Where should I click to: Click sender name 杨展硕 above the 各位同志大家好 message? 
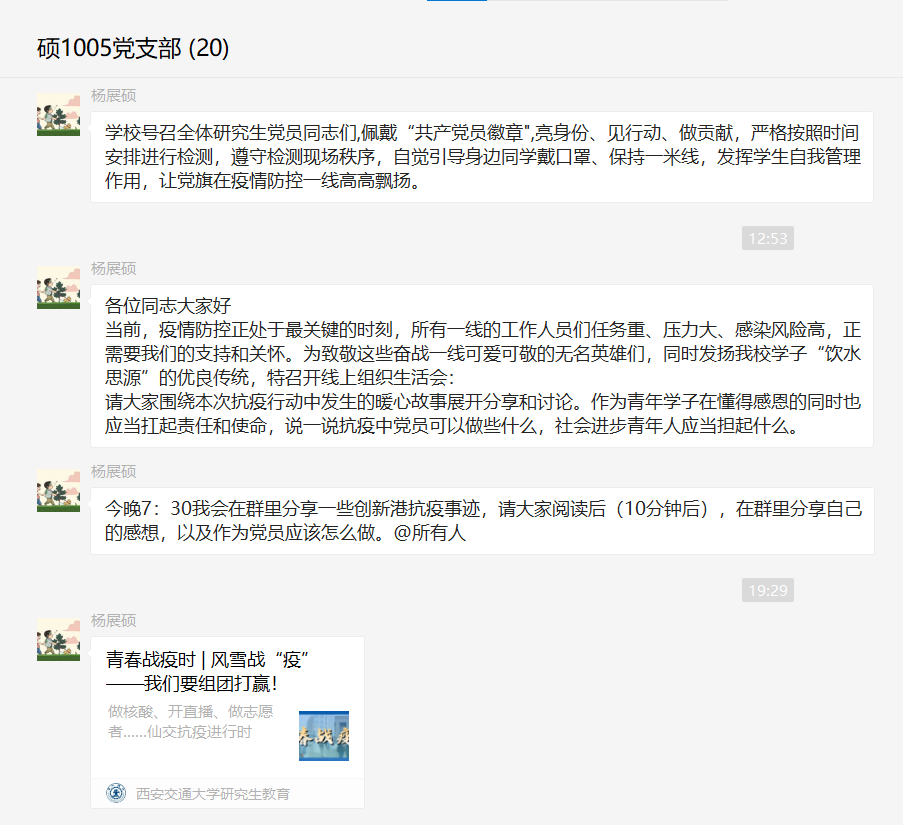(113, 268)
